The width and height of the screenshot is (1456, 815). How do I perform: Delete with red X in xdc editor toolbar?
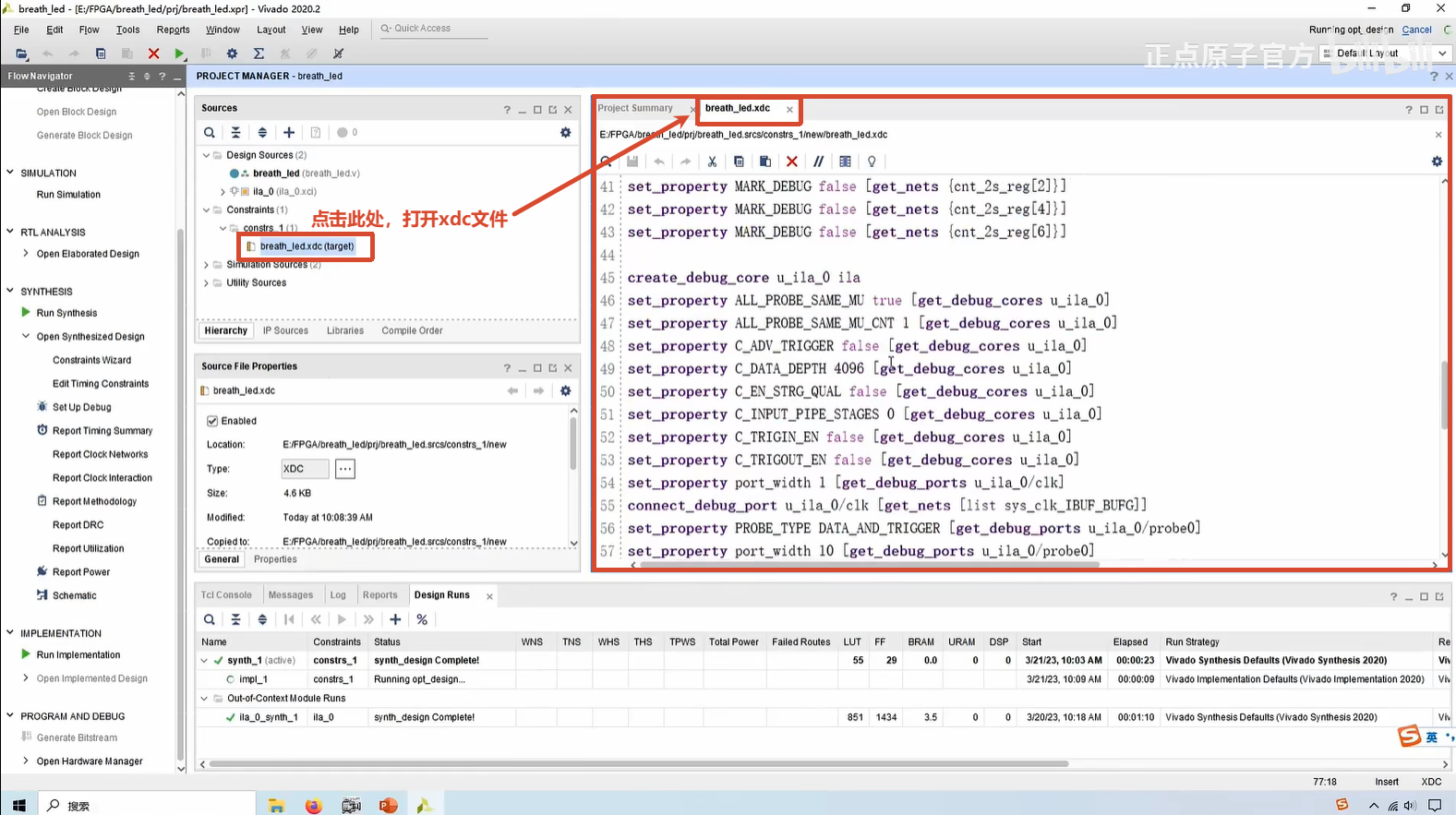pos(792,162)
